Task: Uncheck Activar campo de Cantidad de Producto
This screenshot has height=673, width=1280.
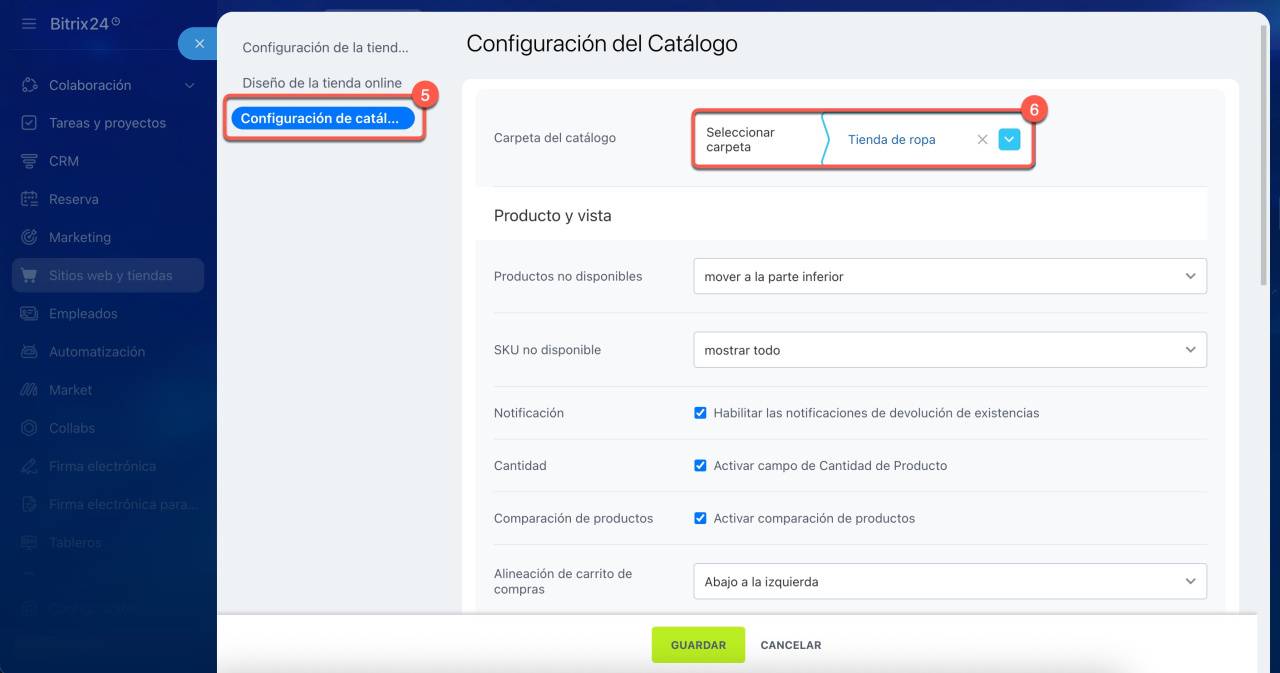Action: (x=701, y=466)
